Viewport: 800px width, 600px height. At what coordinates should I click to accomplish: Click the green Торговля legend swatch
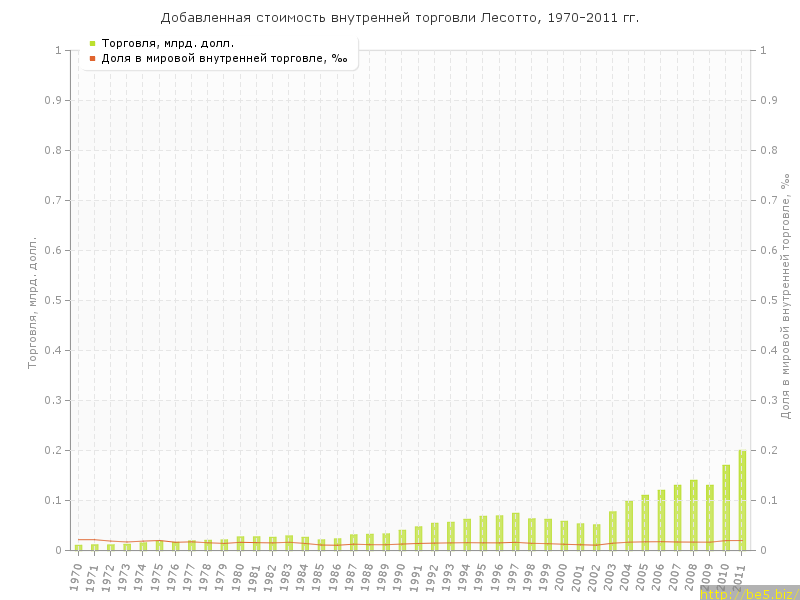(x=92, y=43)
